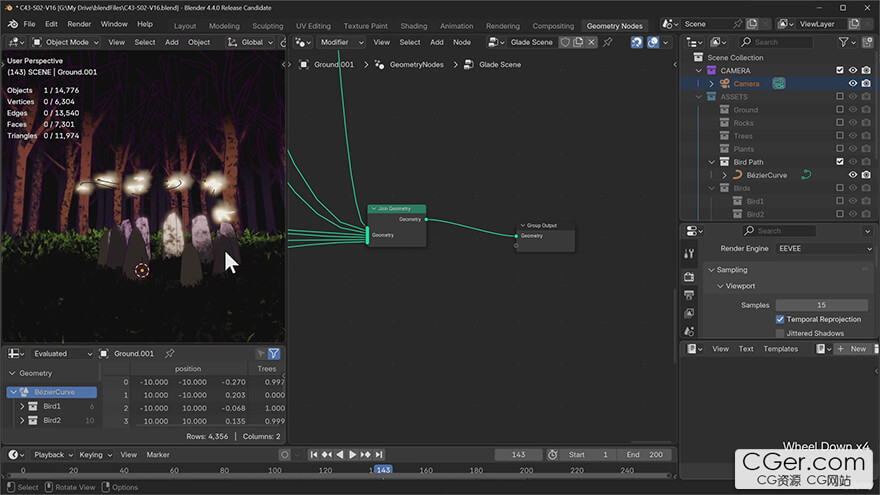Expand the Camera object in Outliner
880x495 pixels.
click(x=712, y=84)
